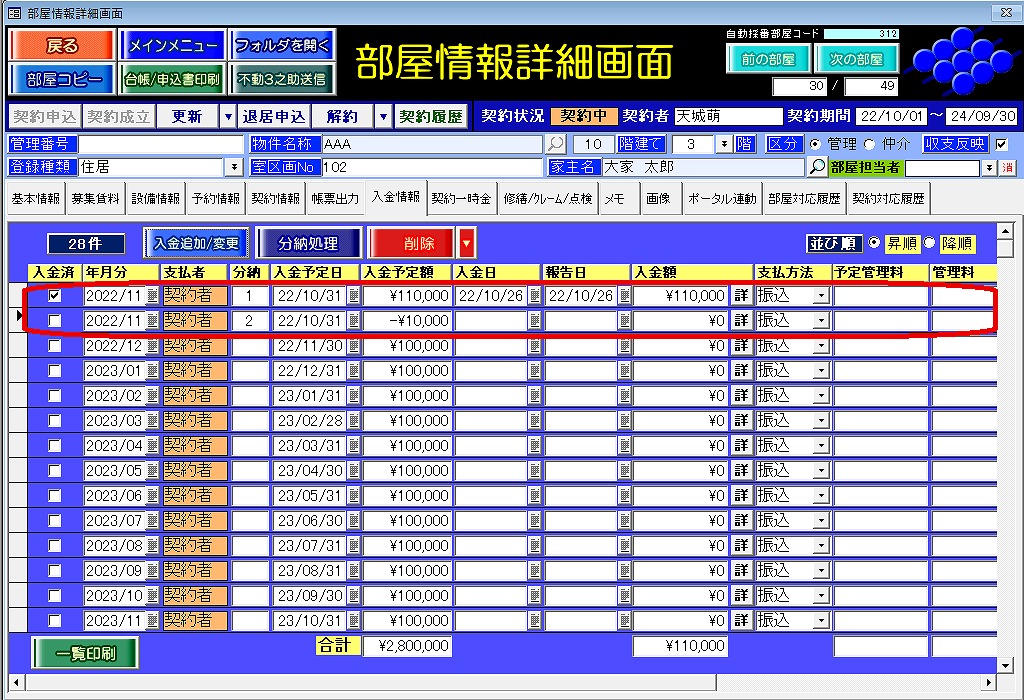Select the 降順 sort order radio button

930,243
